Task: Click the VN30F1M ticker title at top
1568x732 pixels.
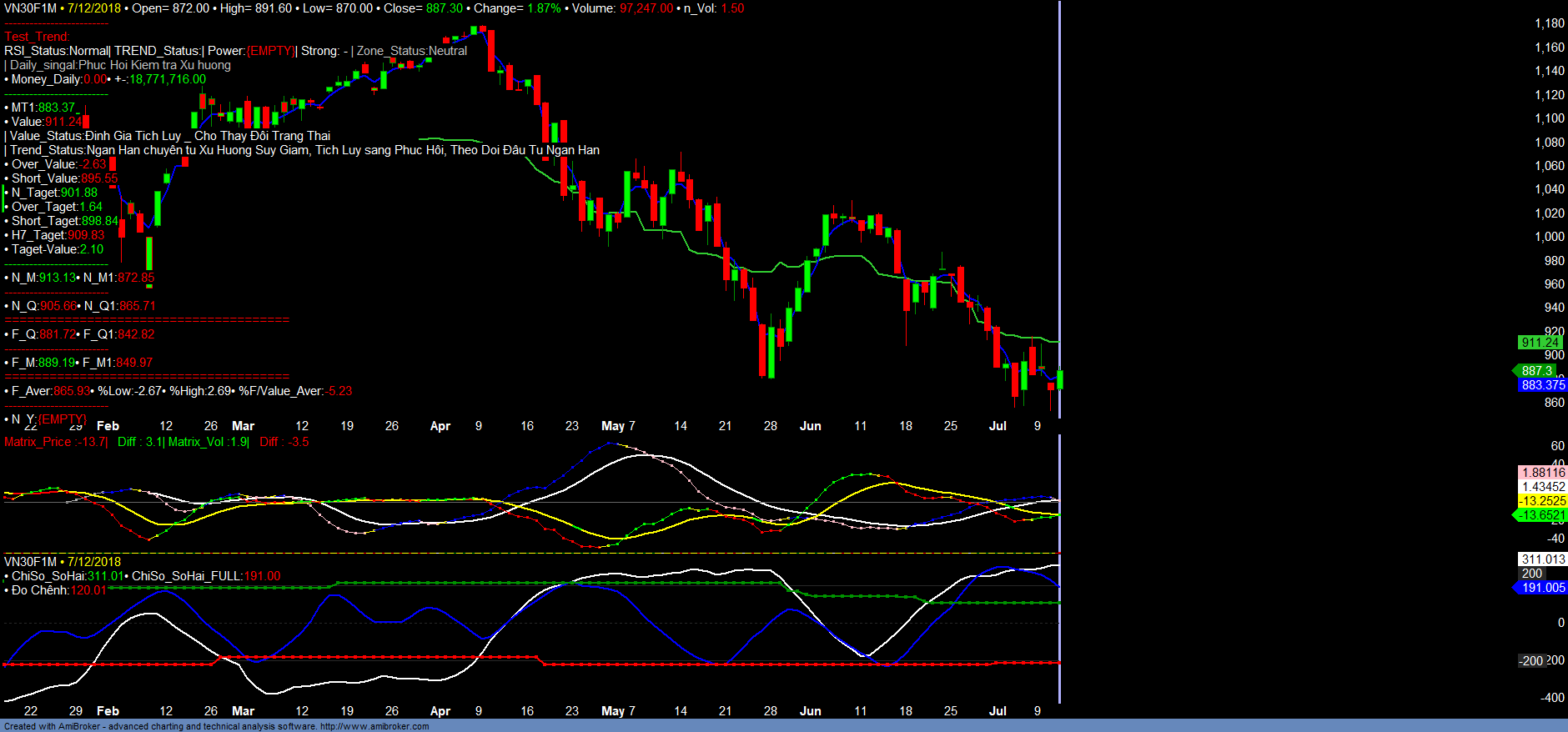Action: pyautogui.click(x=30, y=8)
